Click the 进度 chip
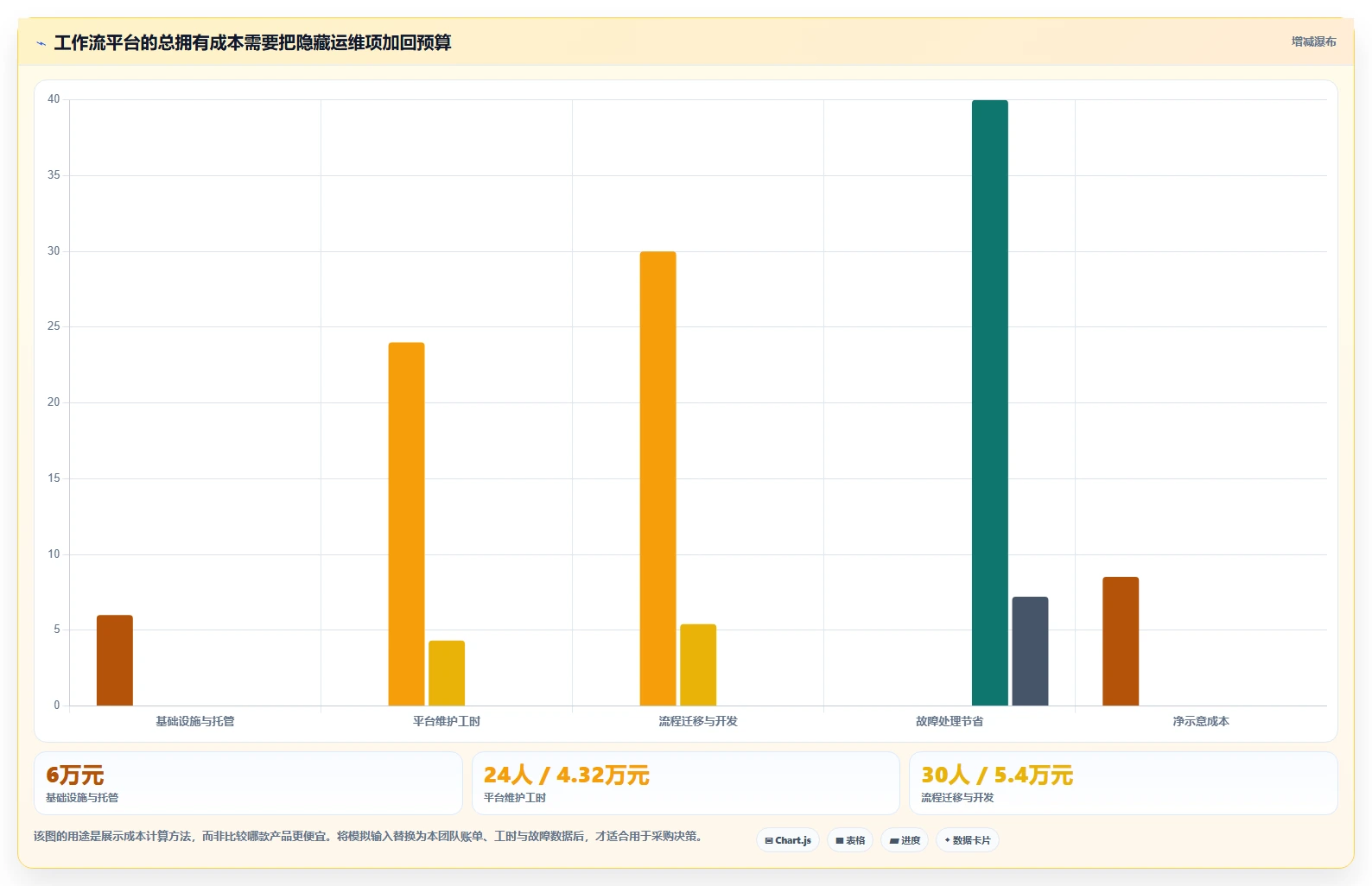1372x886 pixels. 905,840
